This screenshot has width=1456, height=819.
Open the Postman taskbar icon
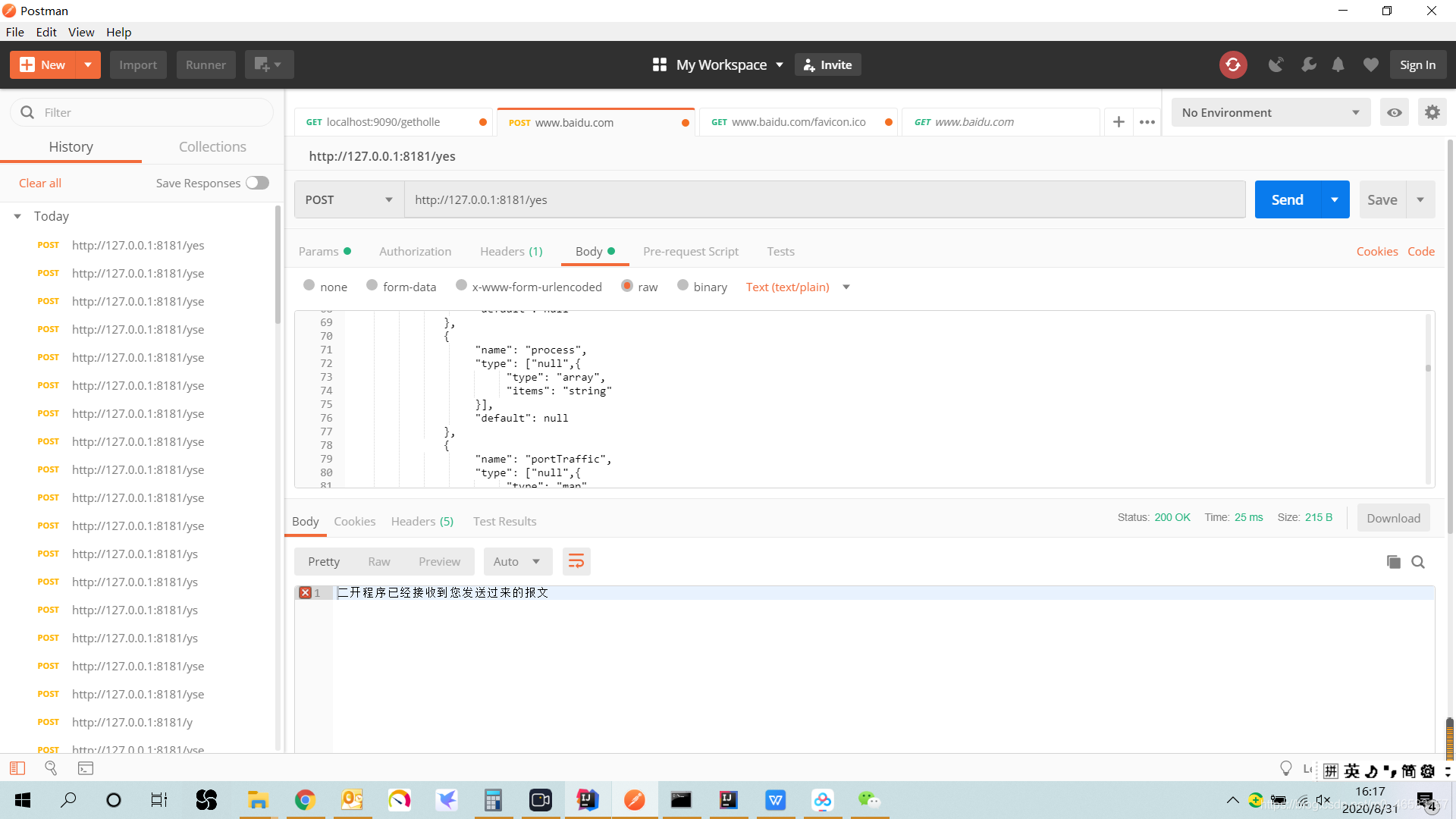point(635,799)
